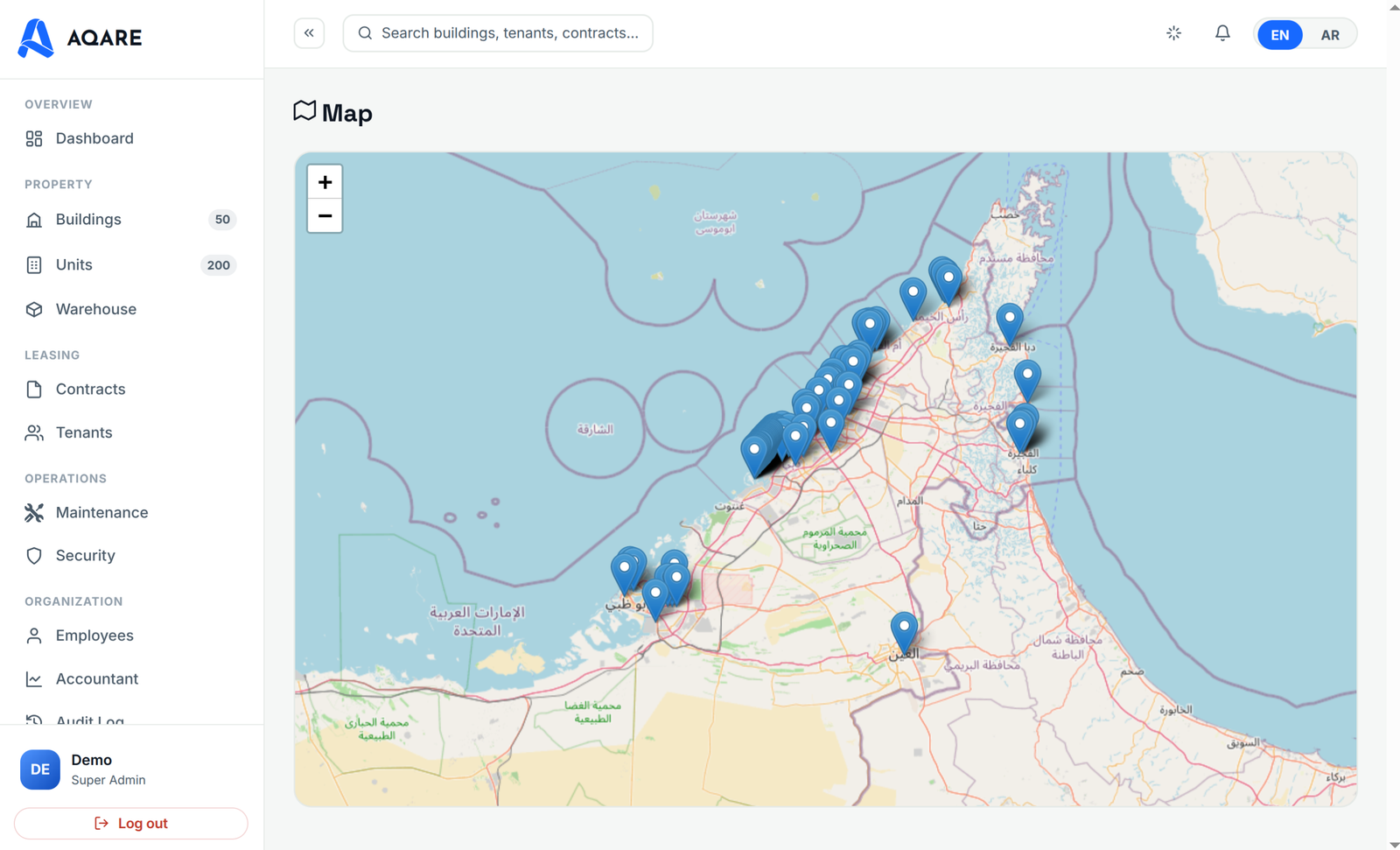The width and height of the screenshot is (1400, 850).
Task: Log out of the Demo account
Action: [x=131, y=824]
